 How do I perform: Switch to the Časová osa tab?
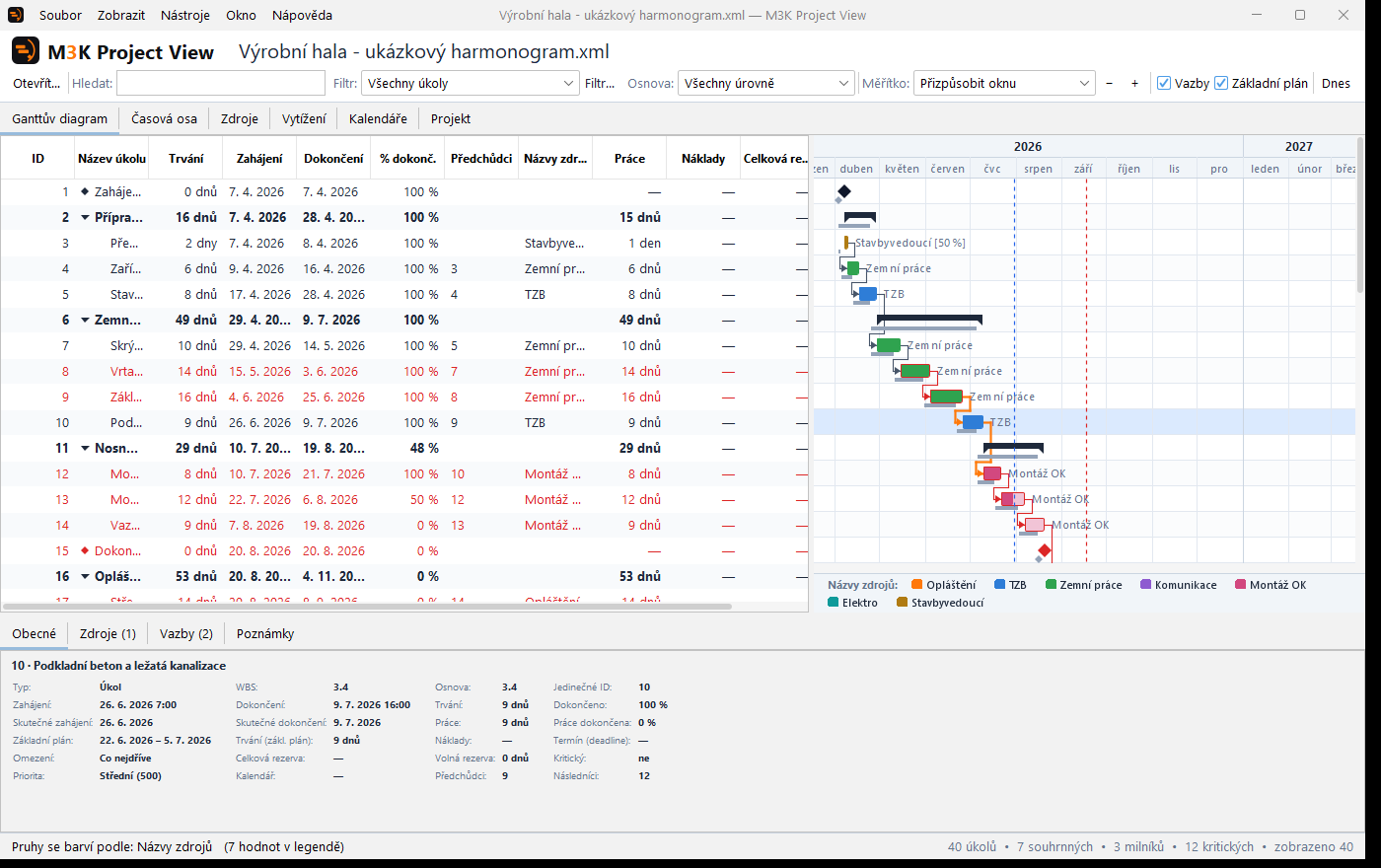(164, 118)
